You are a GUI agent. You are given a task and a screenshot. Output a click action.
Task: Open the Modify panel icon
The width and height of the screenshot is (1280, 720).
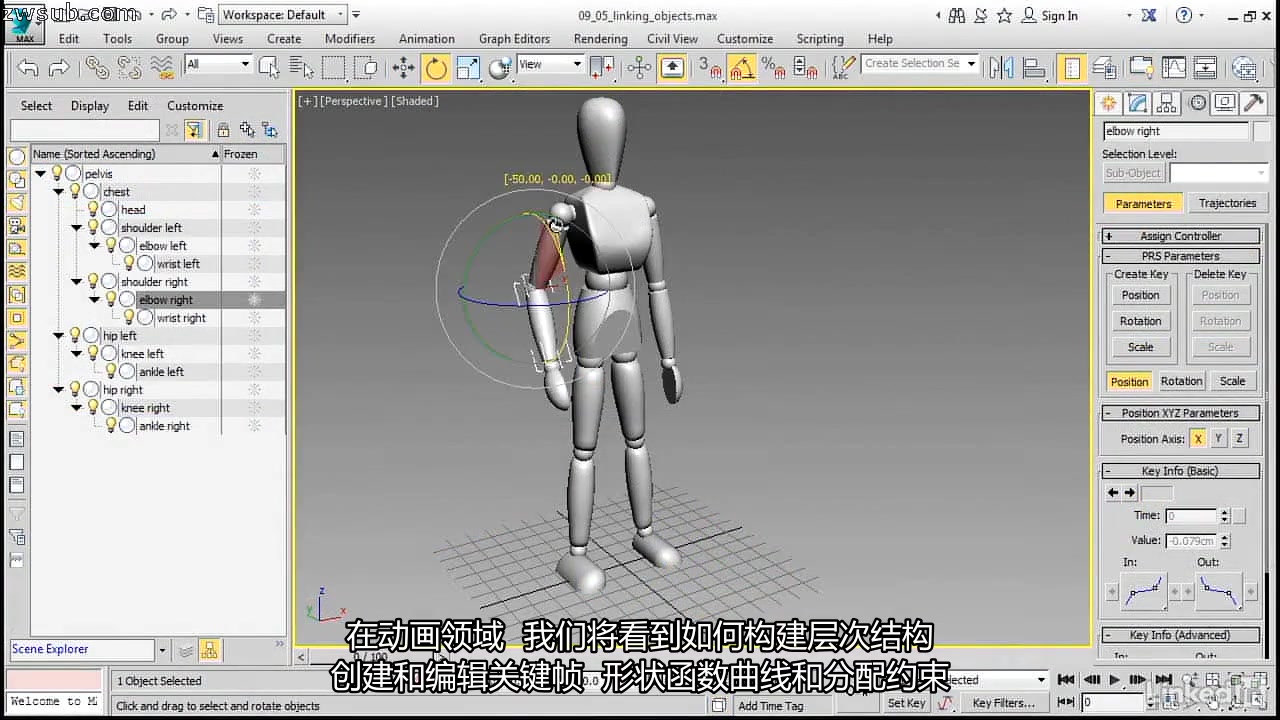click(1135, 103)
